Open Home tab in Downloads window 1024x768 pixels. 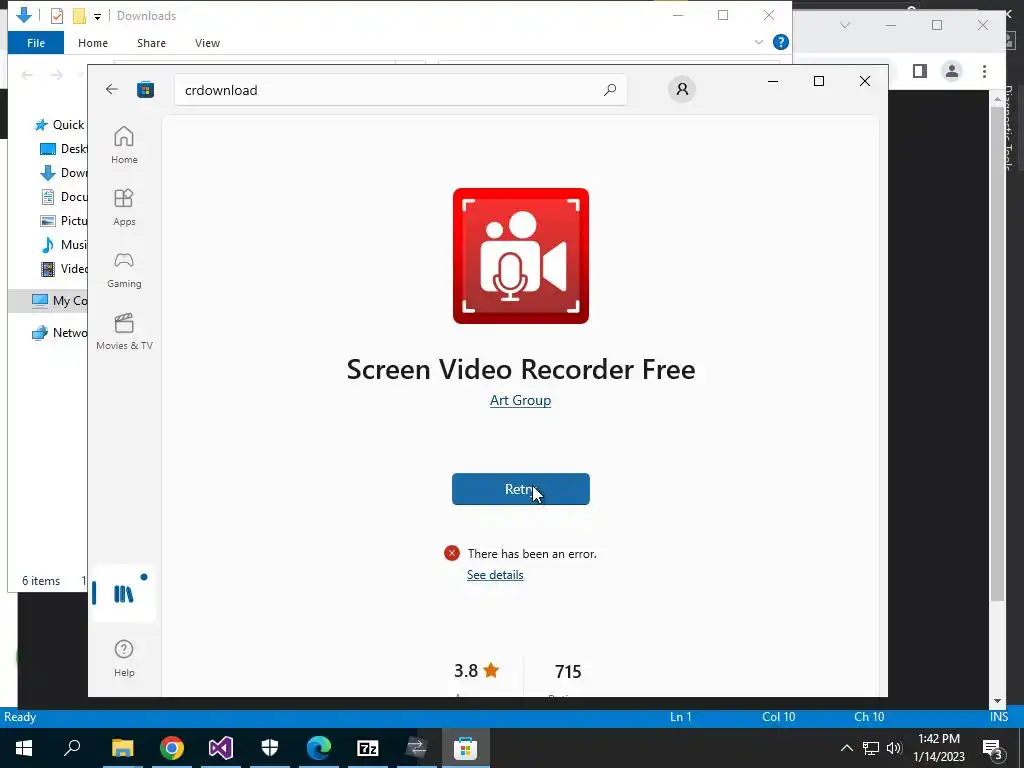93,43
